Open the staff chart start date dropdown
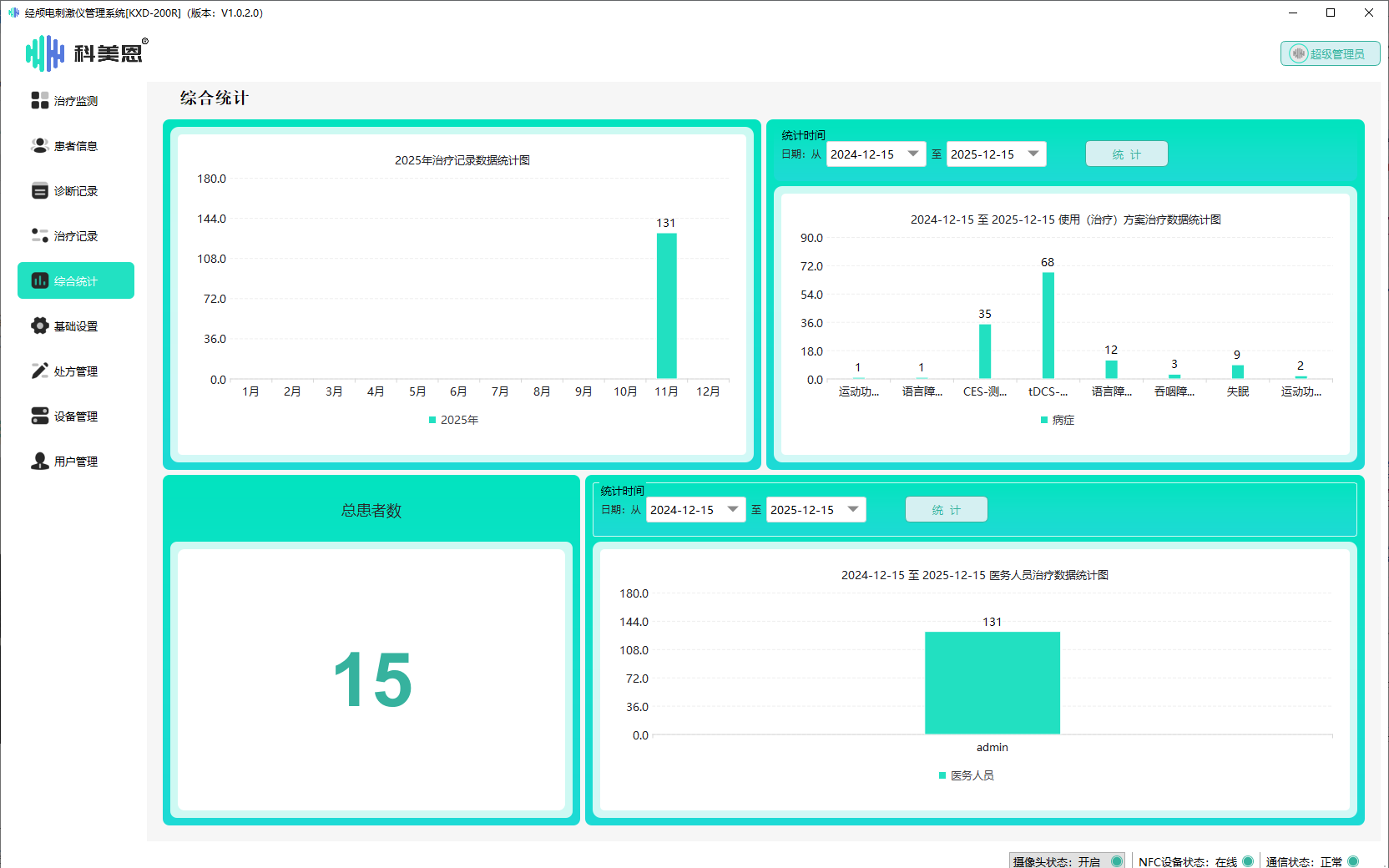The image size is (1389, 868). [733, 509]
